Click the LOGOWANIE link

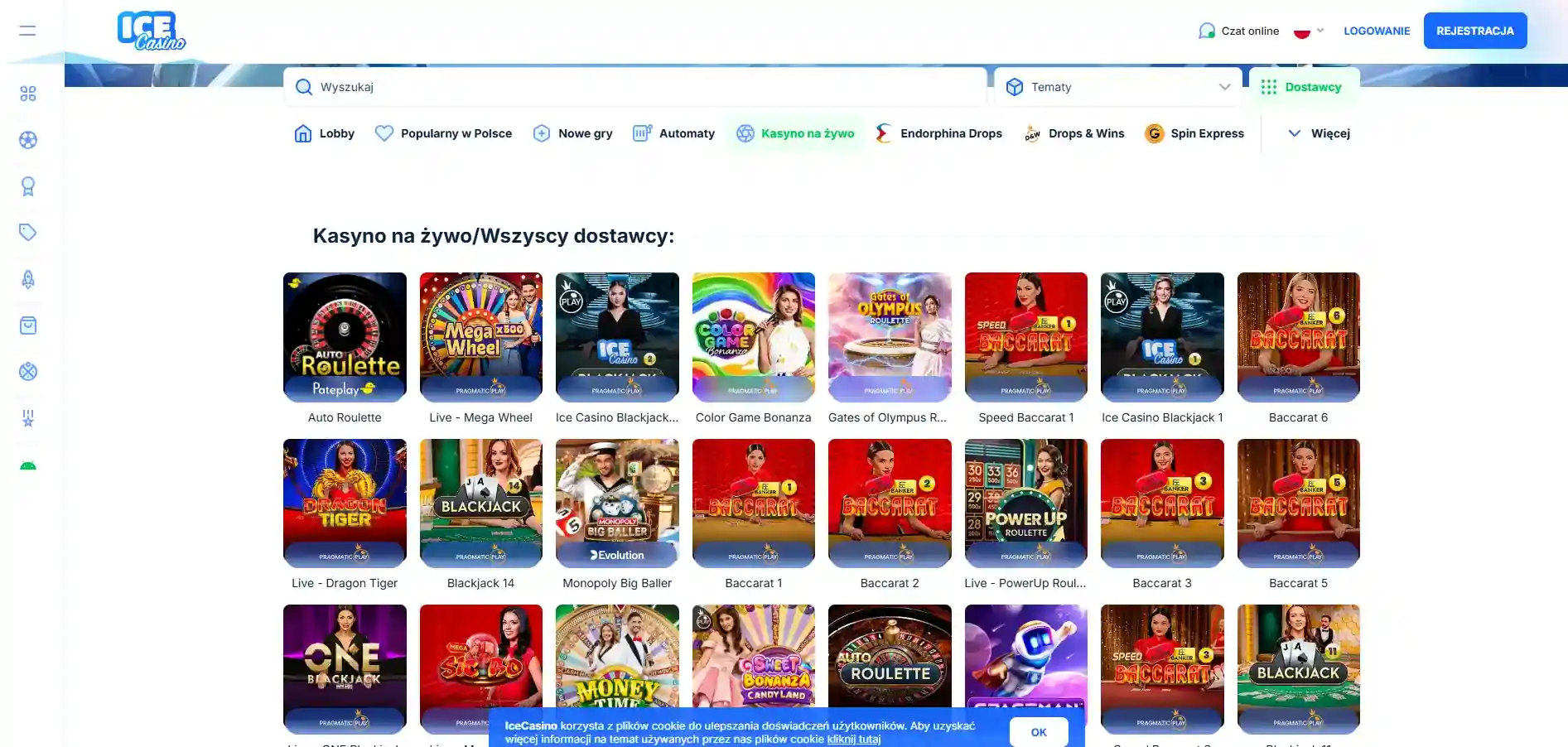pos(1377,31)
